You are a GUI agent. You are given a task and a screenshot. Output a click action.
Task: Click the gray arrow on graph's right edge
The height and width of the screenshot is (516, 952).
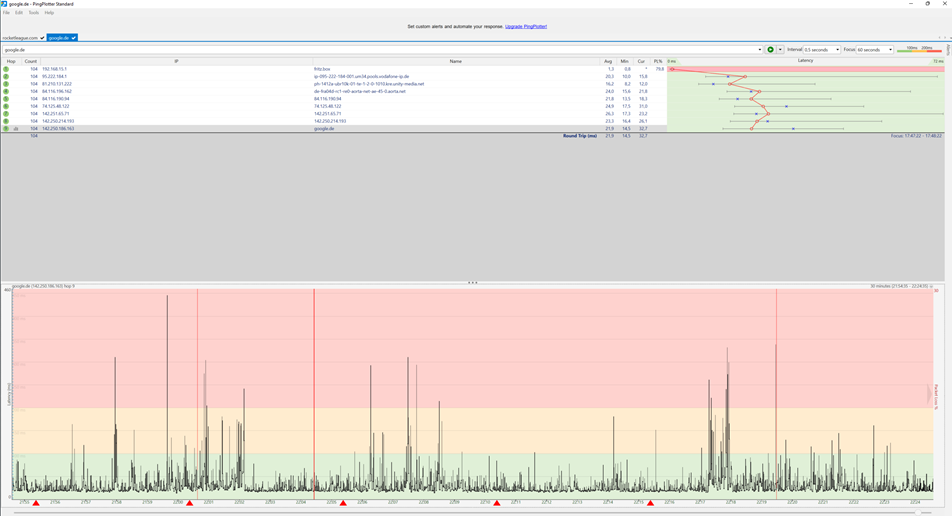(929, 395)
